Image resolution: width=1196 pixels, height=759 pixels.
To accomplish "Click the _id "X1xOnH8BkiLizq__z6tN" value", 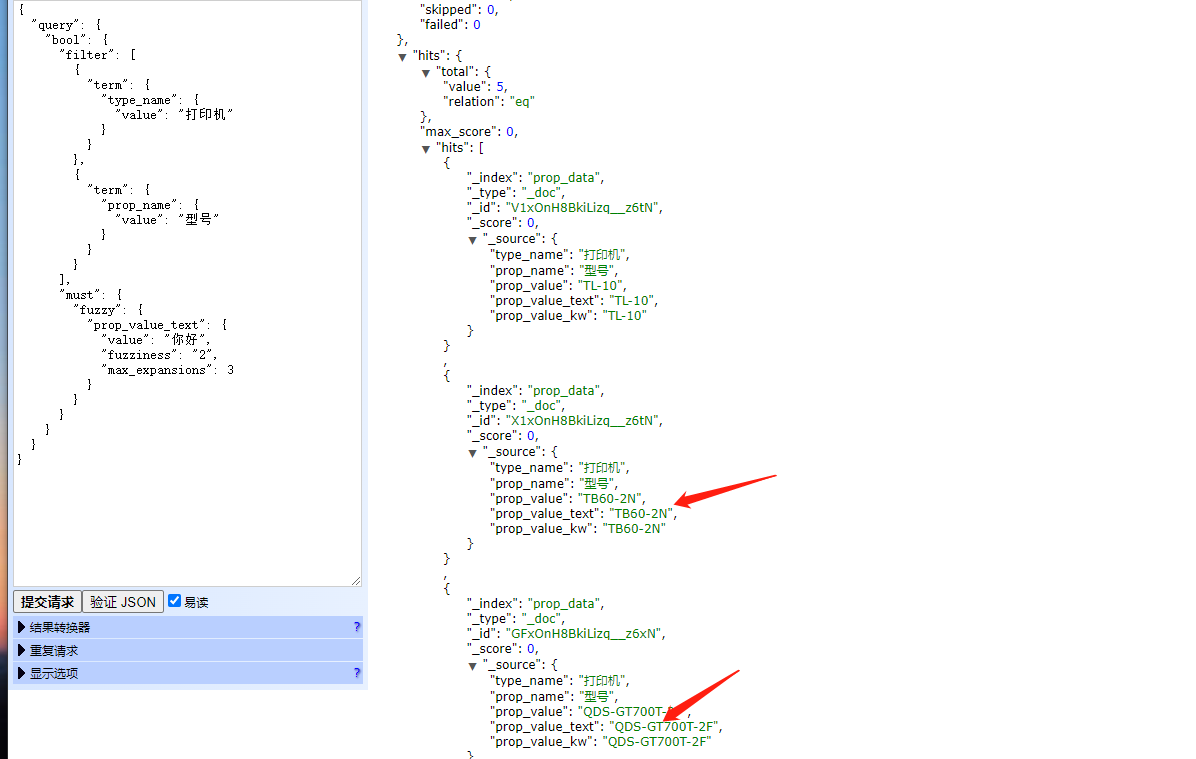I will pos(583,420).
